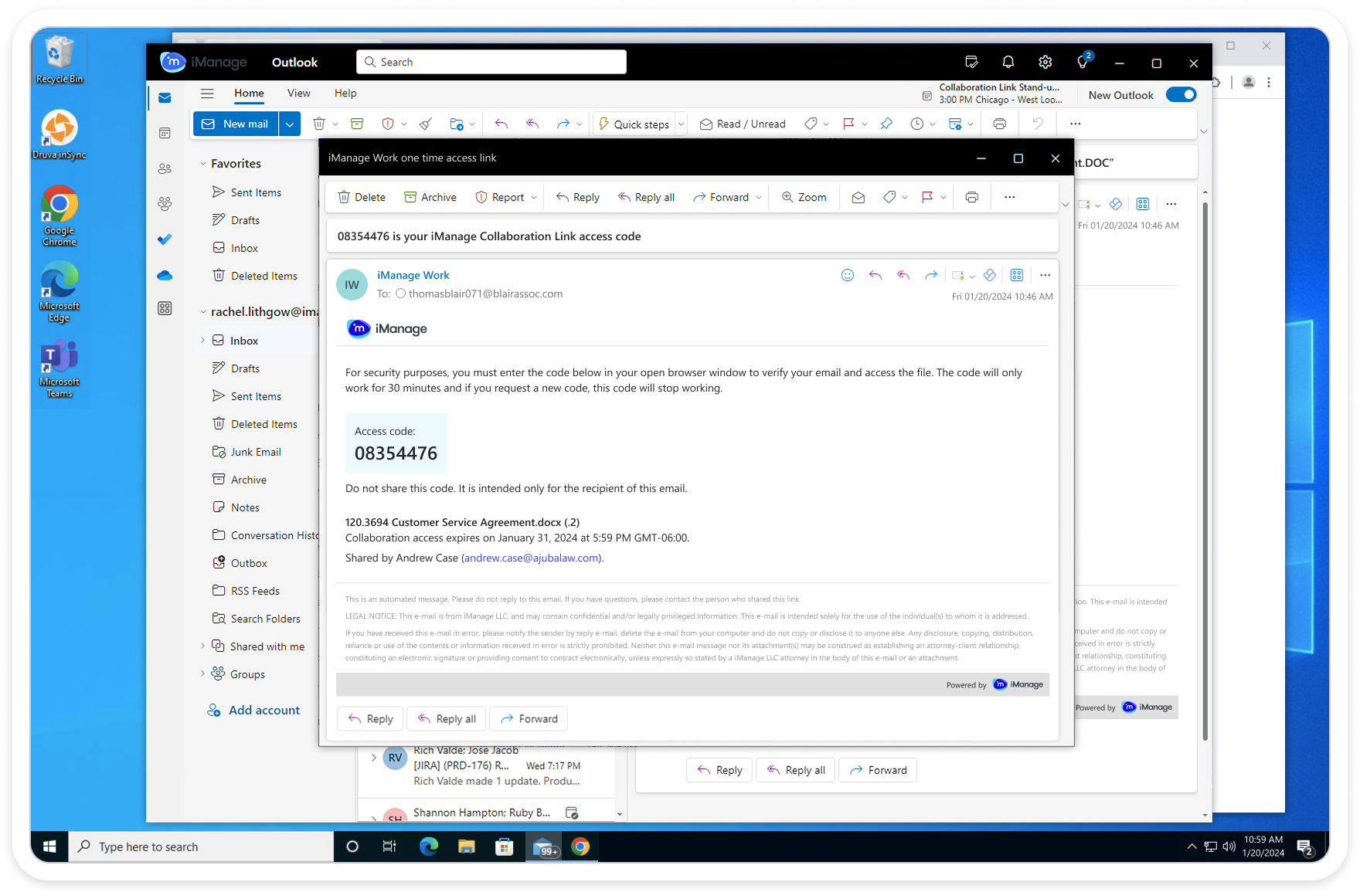Click Zoom in message window toolbar
Viewport: 1360px width, 896px height.
pyautogui.click(x=804, y=198)
